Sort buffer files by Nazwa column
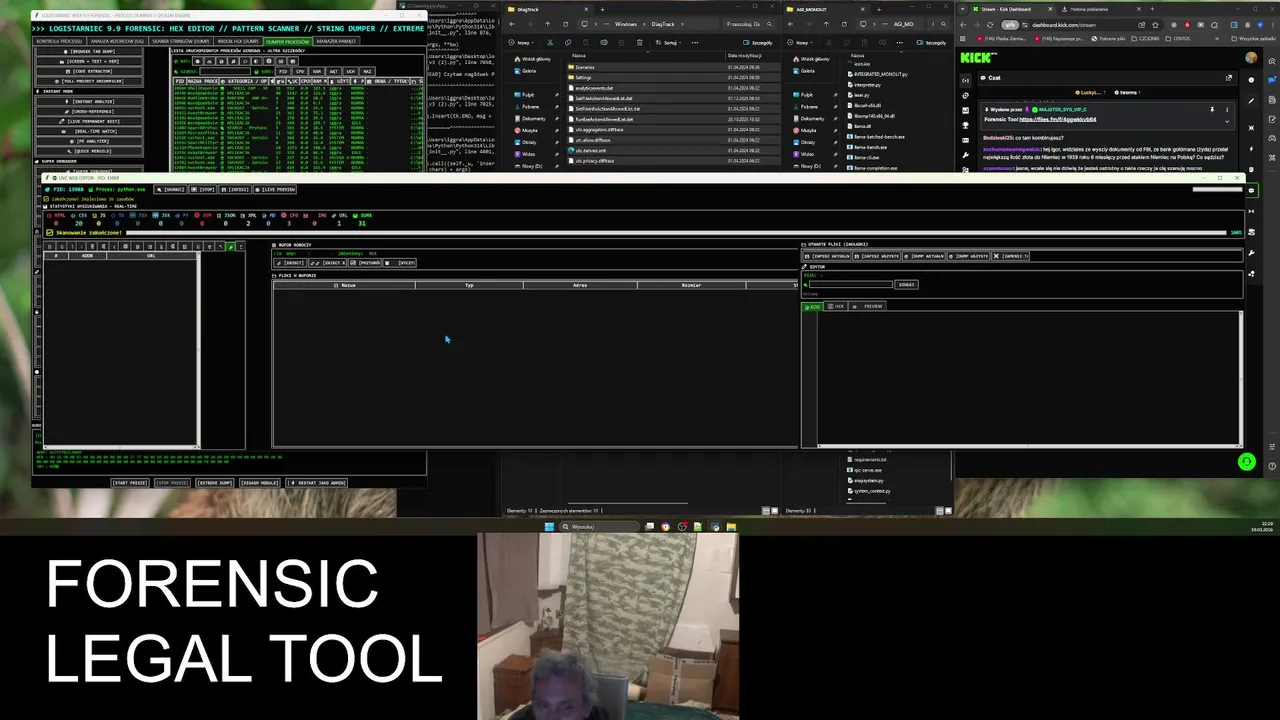Viewport: 1280px width, 720px height. click(345, 285)
